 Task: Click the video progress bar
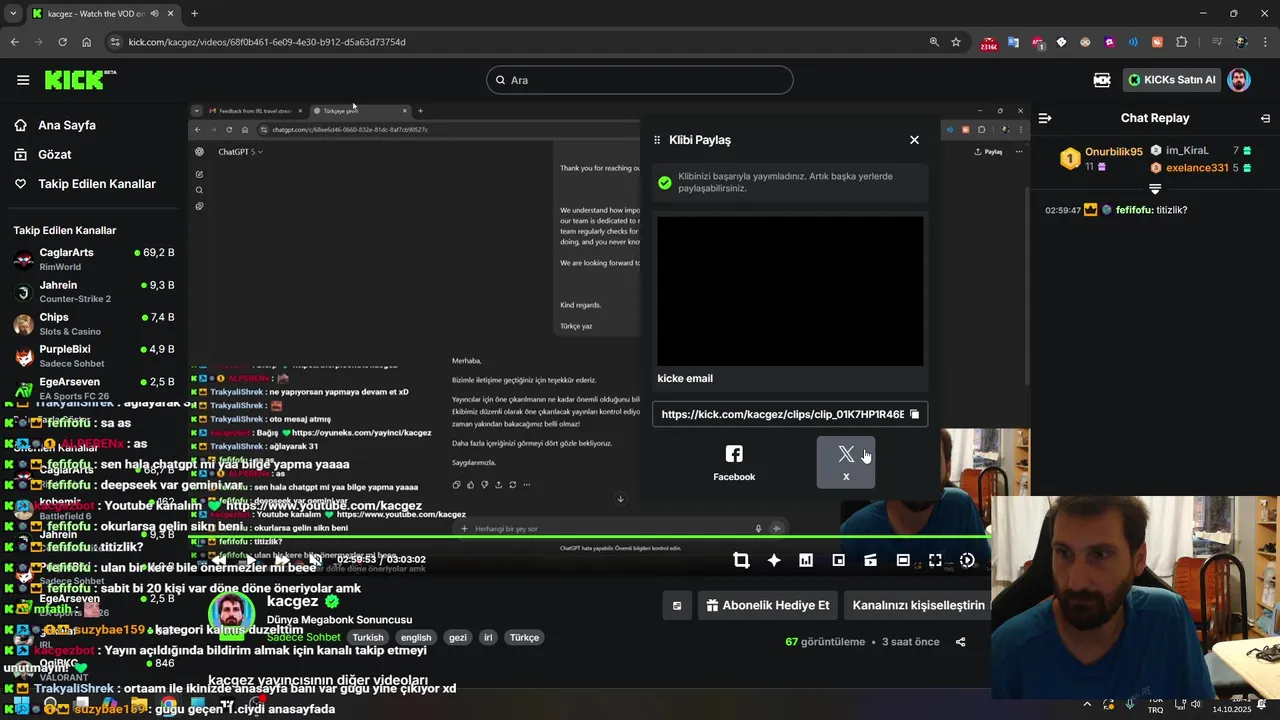point(590,538)
